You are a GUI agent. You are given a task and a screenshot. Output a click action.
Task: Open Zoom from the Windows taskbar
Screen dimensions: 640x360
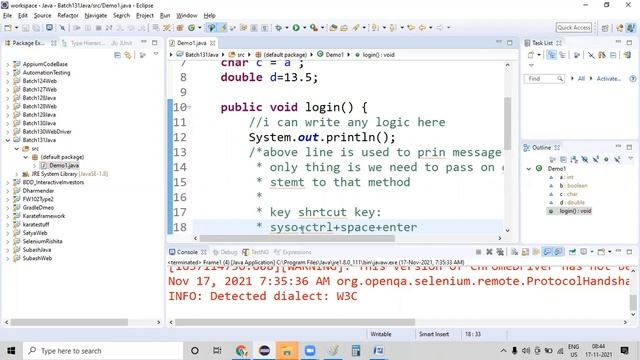pyautogui.click(x=310, y=351)
